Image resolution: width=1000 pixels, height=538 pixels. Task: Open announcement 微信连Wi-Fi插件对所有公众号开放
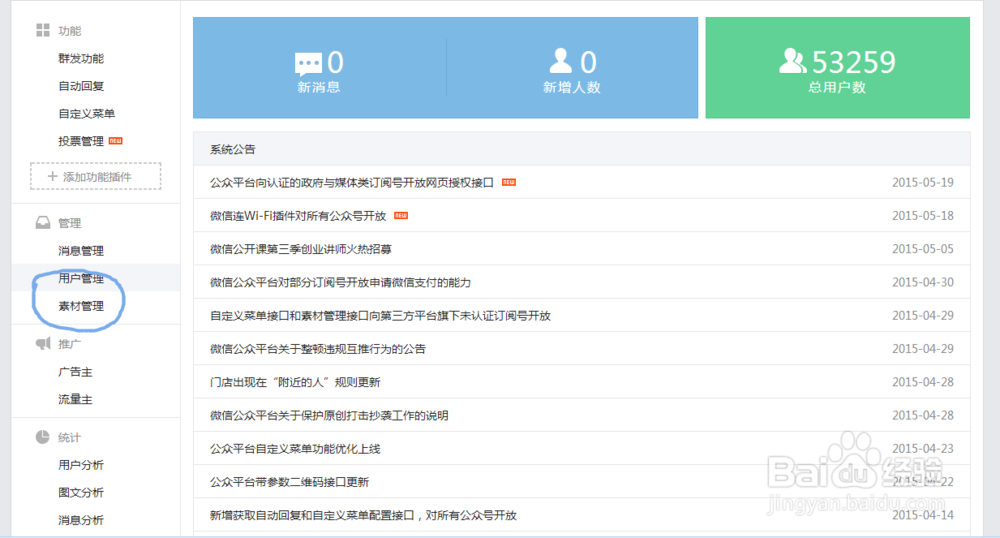click(x=298, y=216)
